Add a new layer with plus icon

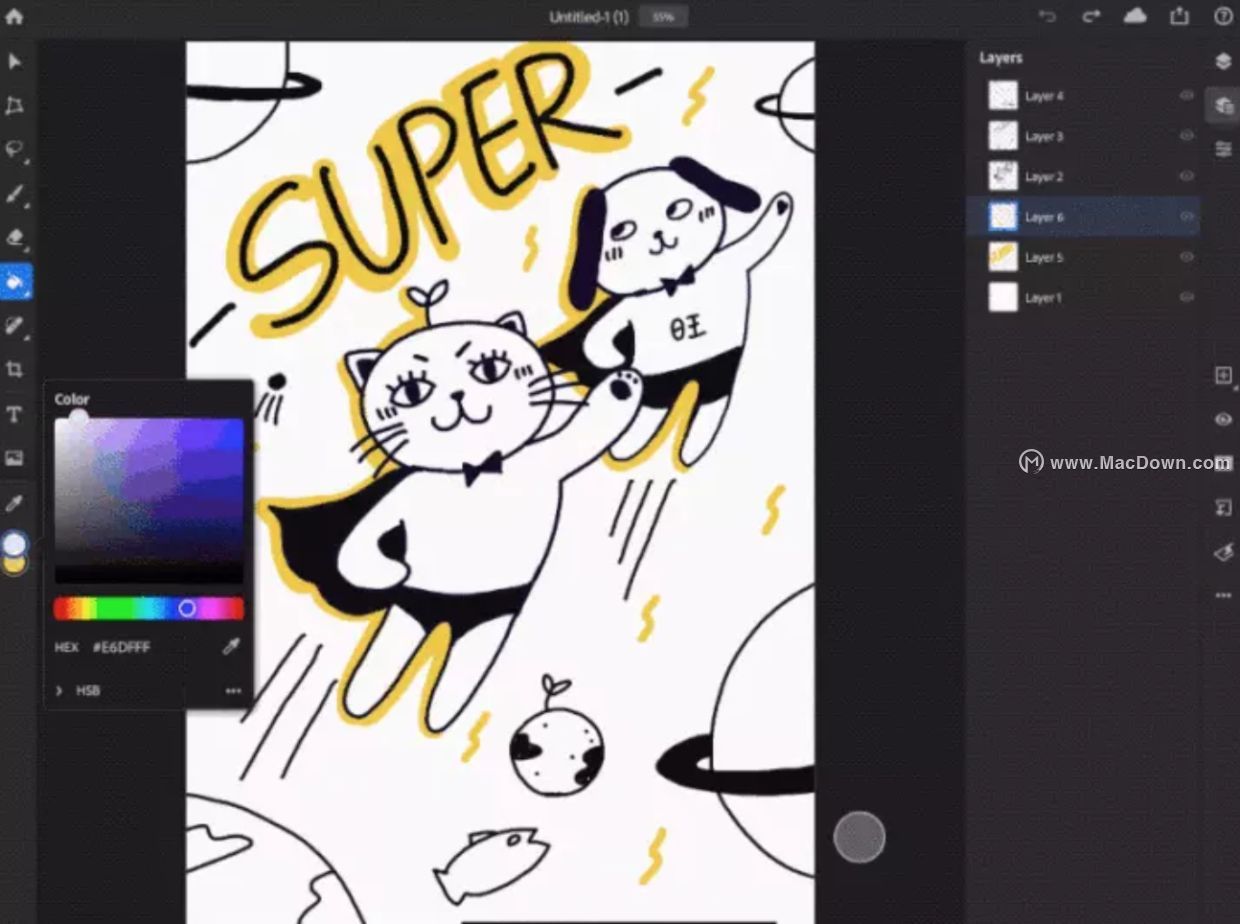(1223, 375)
